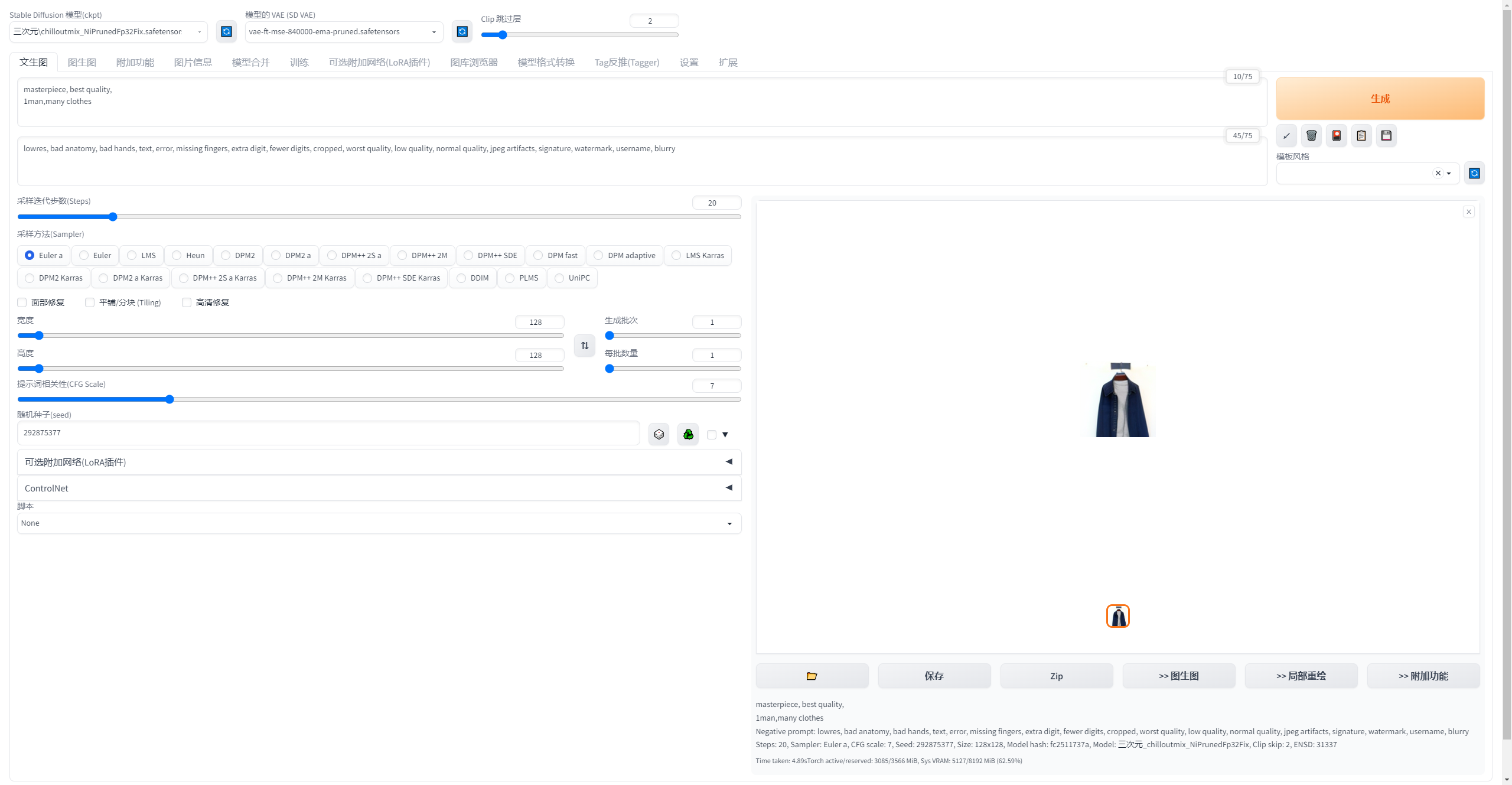This screenshot has height=785, width=1512.
Task: Click the VAE refresh icon
Action: click(x=462, y=31)
